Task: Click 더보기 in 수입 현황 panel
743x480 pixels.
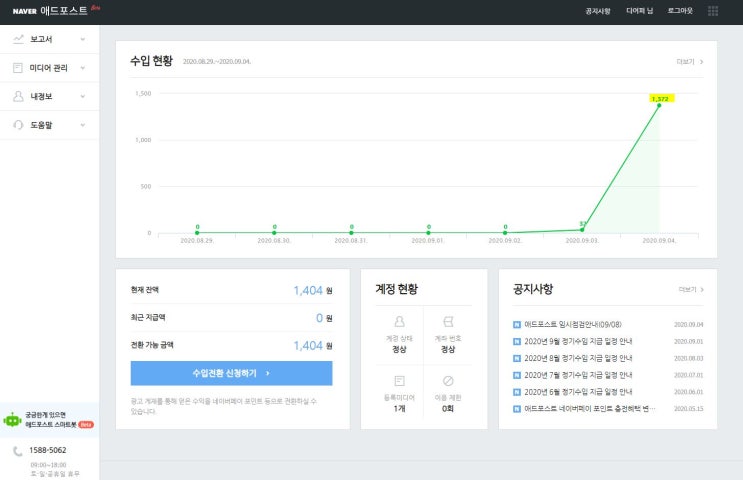Action: 689,62
